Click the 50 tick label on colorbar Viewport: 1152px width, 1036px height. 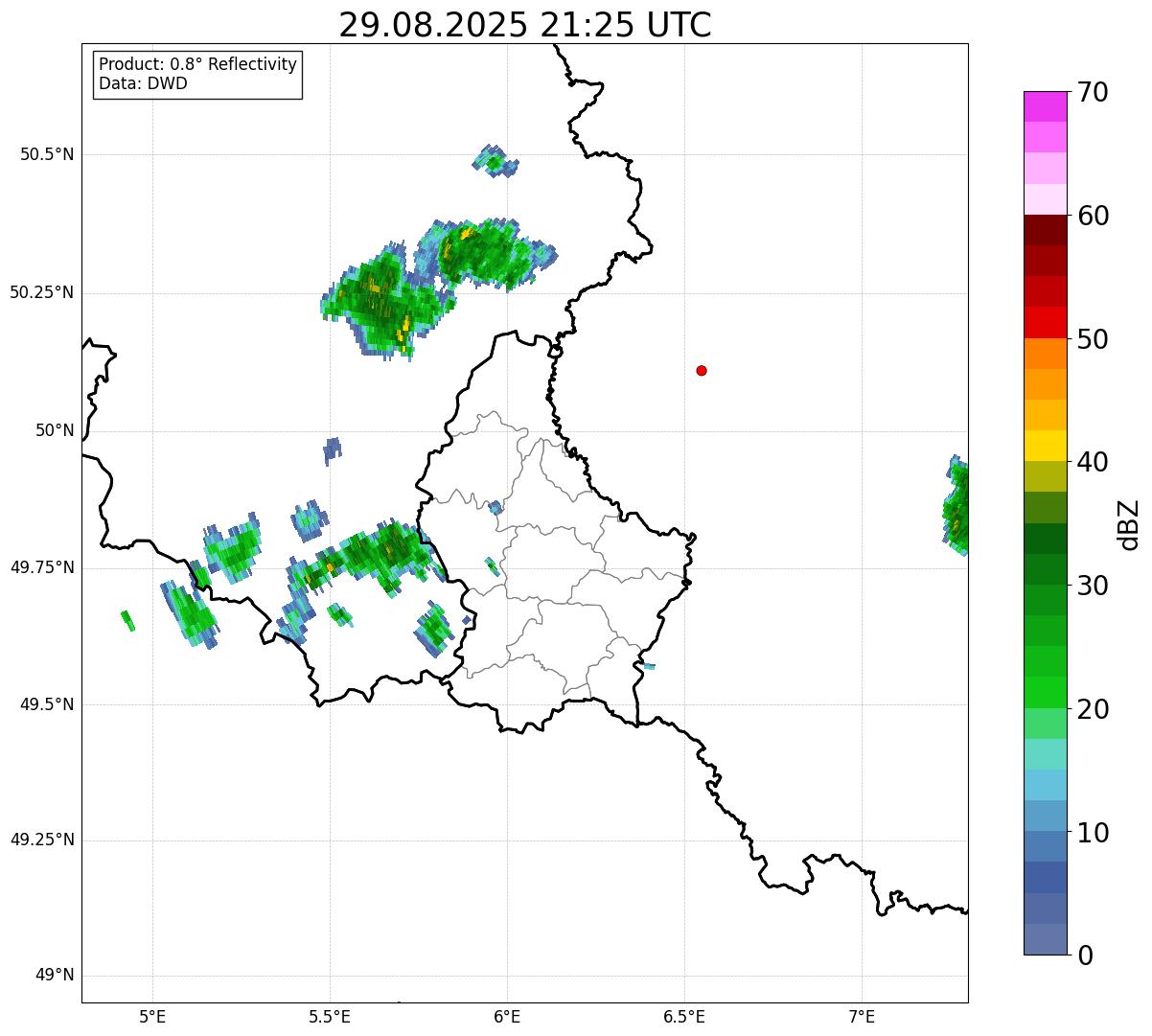pos(1092,339)
